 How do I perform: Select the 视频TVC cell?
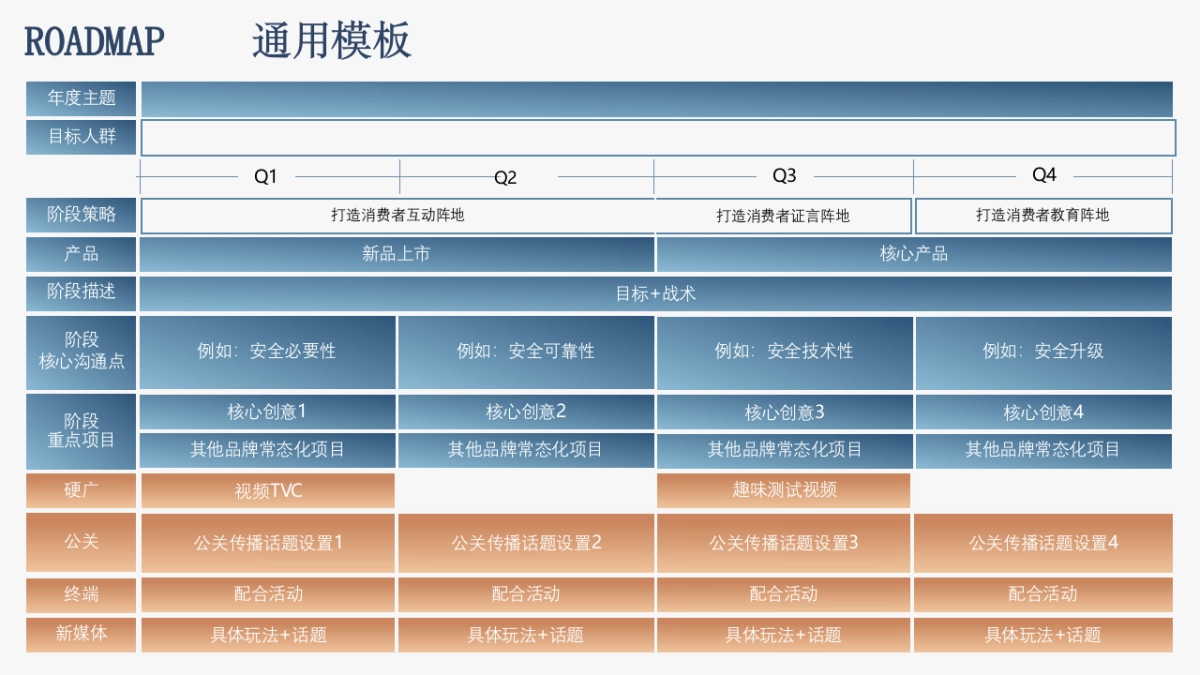[268, 490]
